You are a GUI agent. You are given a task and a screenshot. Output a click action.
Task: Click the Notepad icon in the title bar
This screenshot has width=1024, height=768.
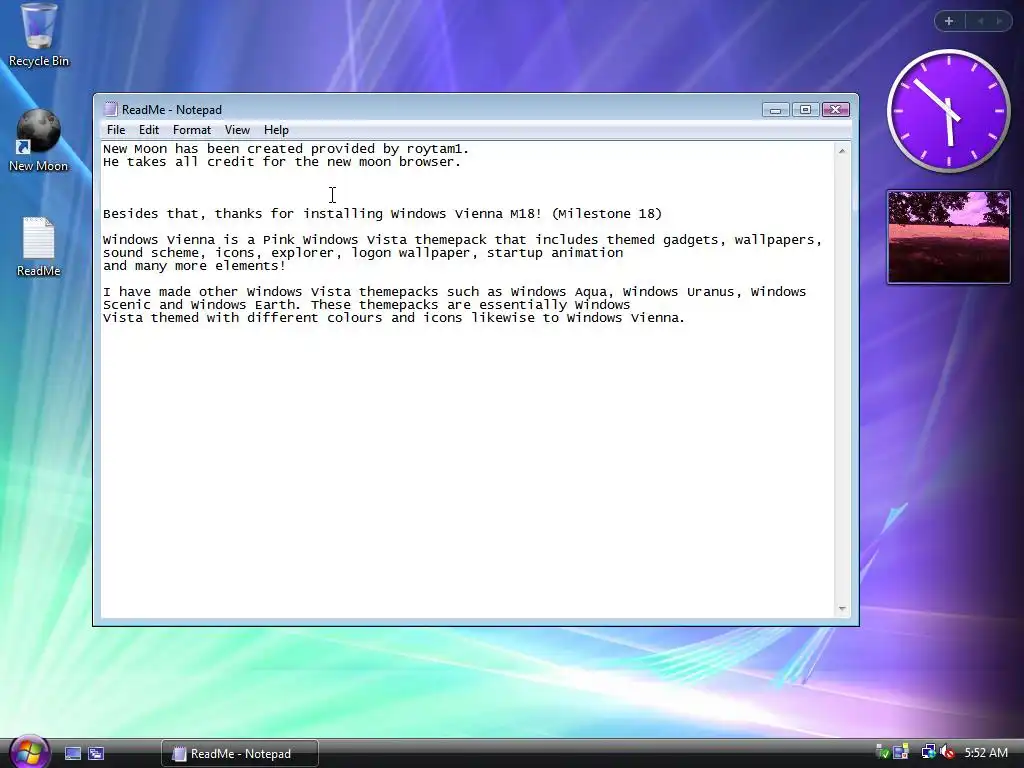[x=110, y=109]
